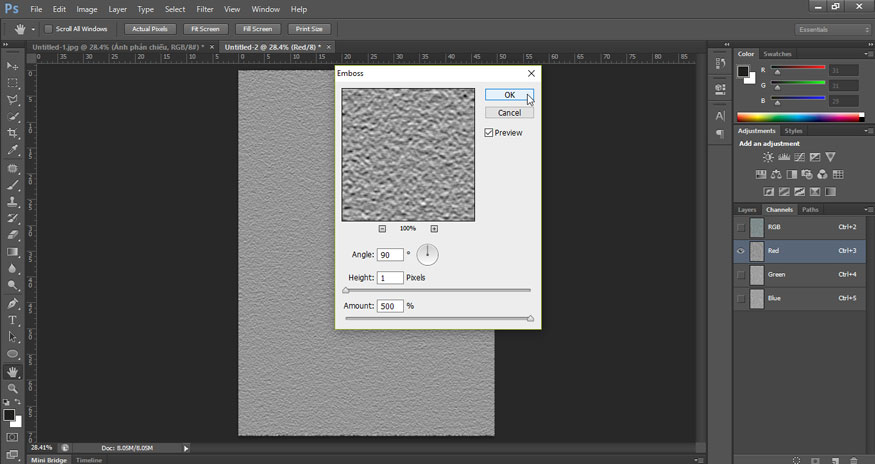
Task: Toggle Quick Mask mode icon
Action: (x=12, y=437)
